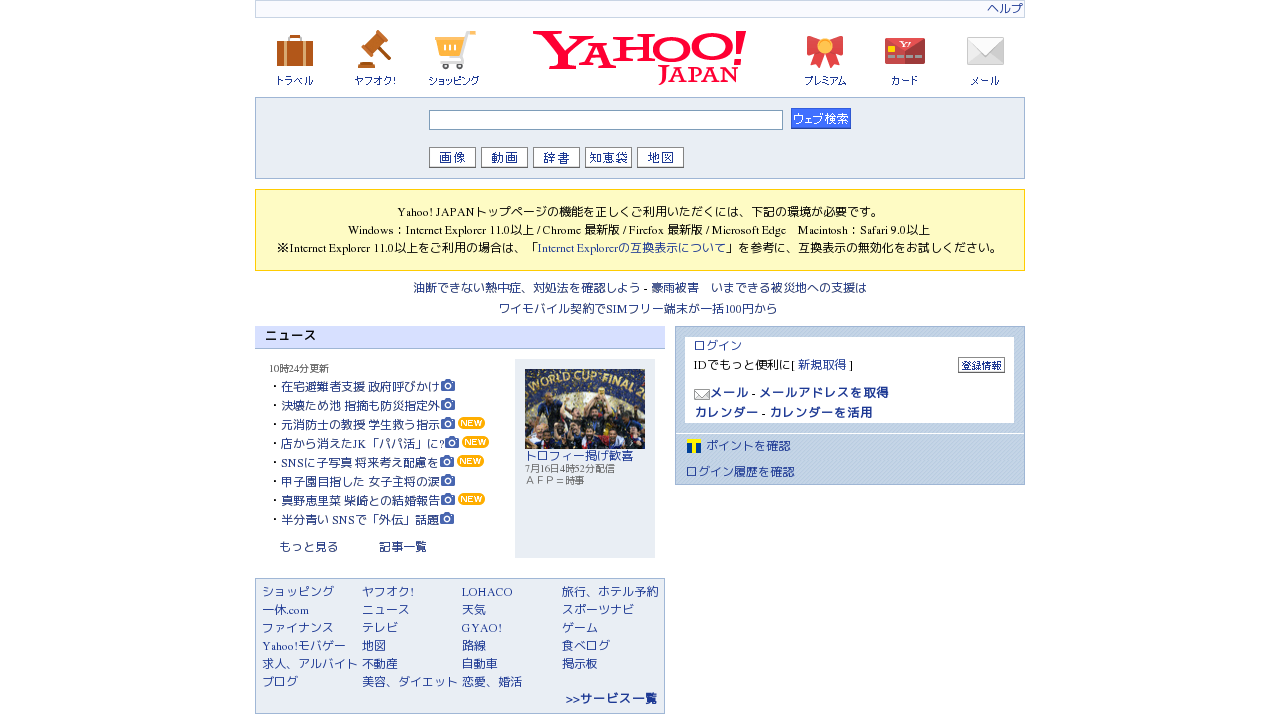This screenshot has width=1280, height=720.
Task: Open 旅行、ホテル予約 service link
Action: click(x=610, y=591)
